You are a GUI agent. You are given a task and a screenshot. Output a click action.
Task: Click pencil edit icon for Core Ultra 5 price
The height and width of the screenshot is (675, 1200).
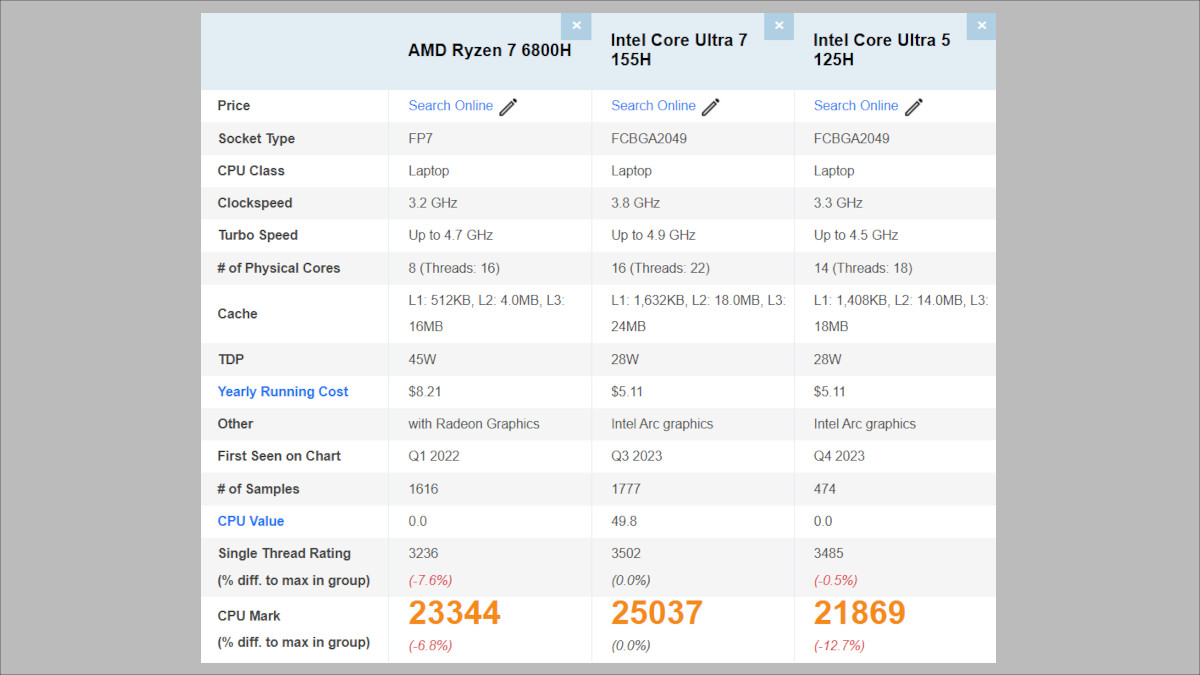pos(913,107)
